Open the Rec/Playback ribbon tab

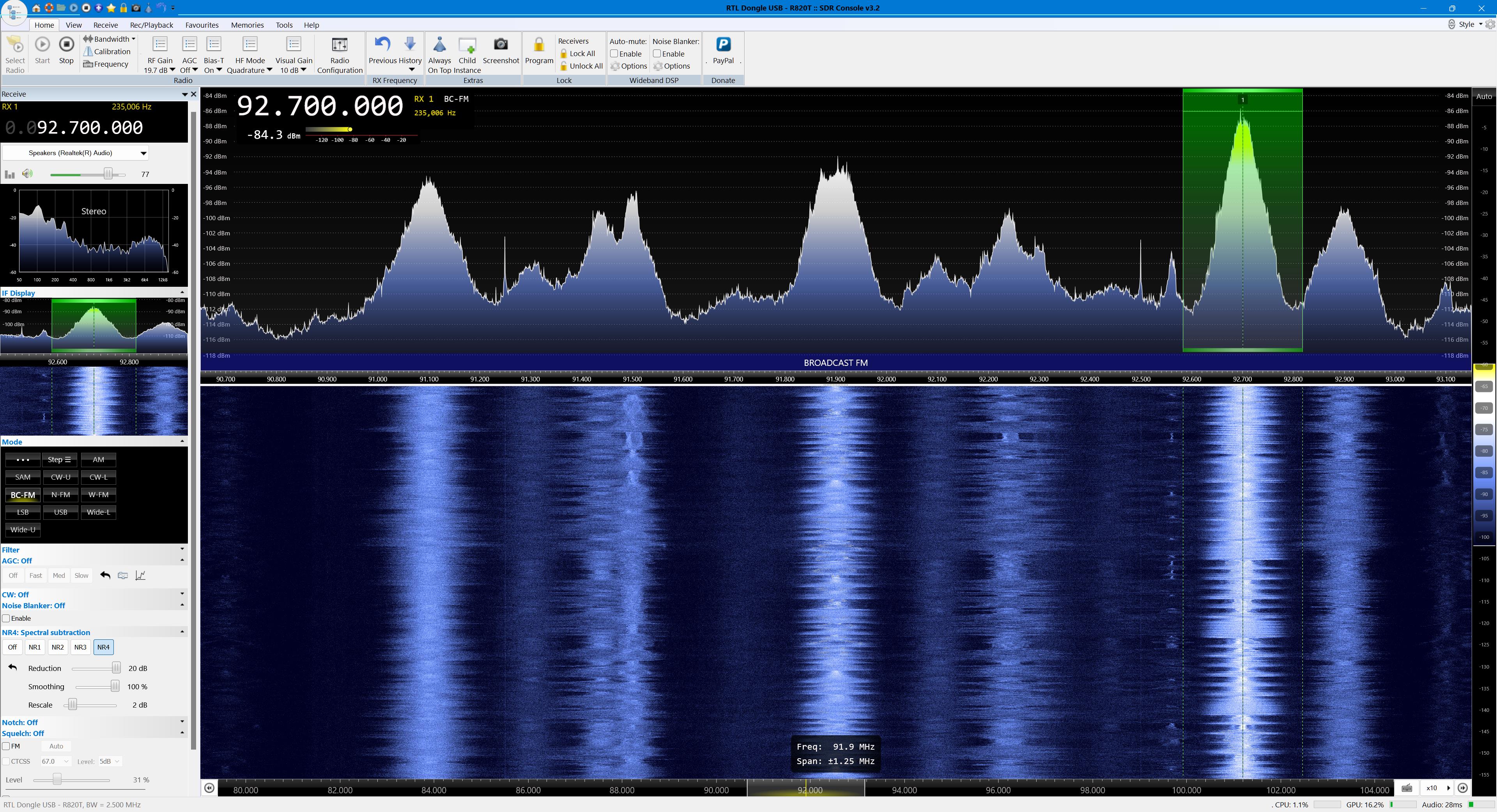click(151, 25)
